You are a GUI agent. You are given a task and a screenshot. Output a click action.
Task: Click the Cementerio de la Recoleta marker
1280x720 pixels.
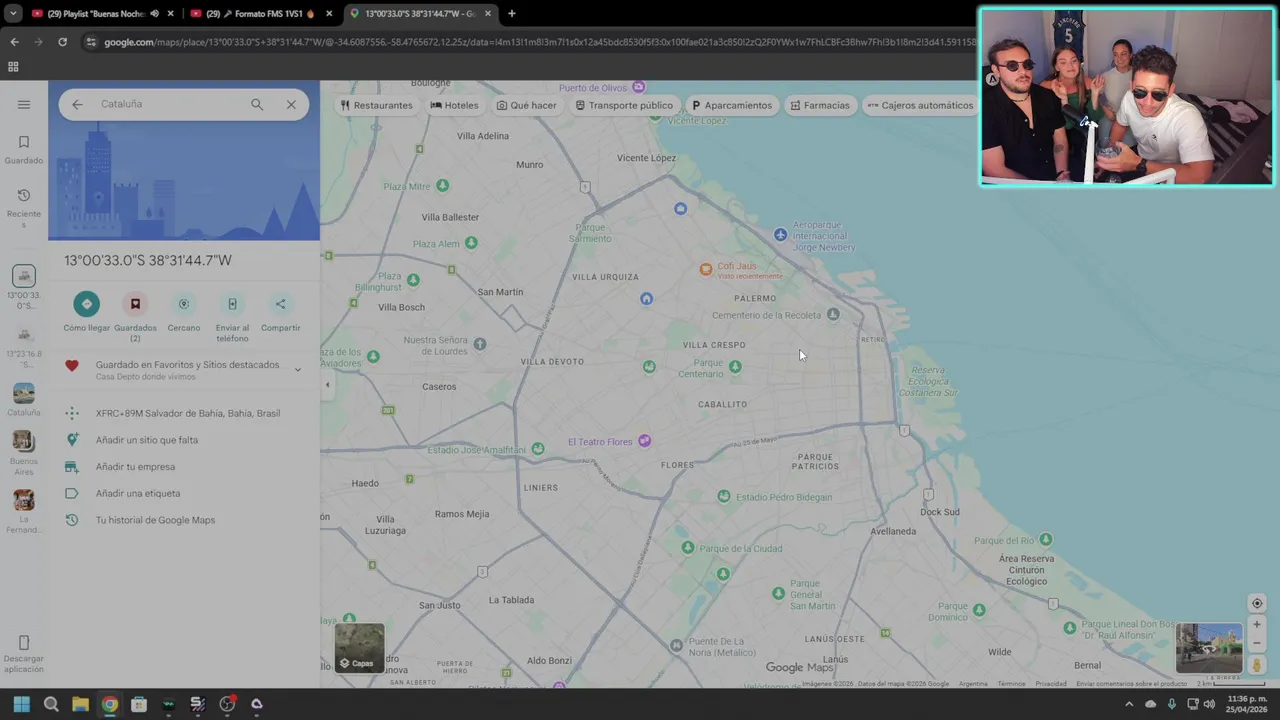[x=832, y=315]
